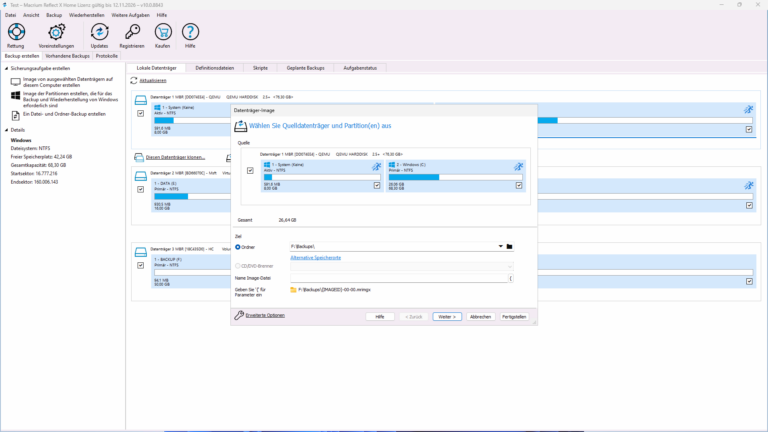Viewport: 768px width, 432px height.
Task: Click the Windows logo of System partition in dialog
Action: coord(267,165)
